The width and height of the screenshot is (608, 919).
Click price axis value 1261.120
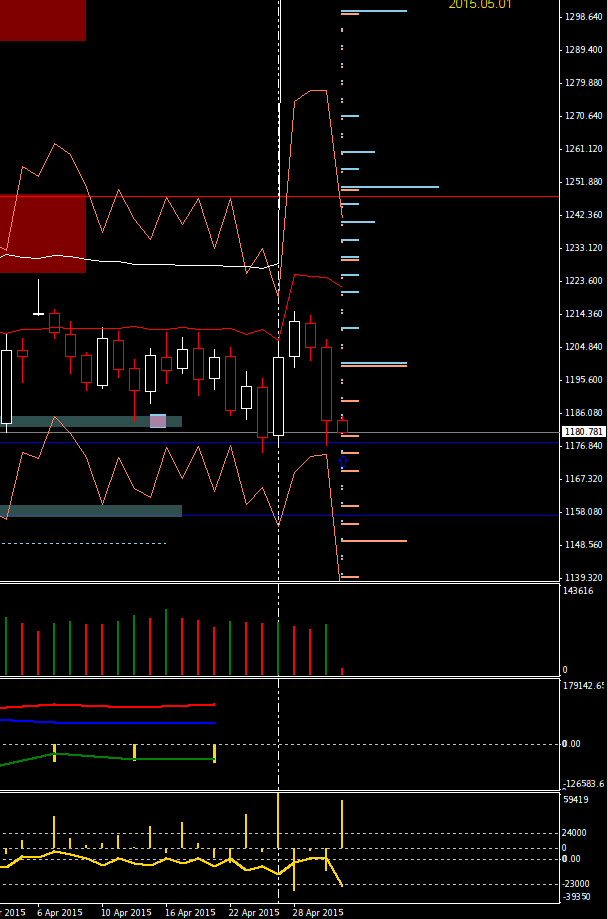click(x=583, y=149)
